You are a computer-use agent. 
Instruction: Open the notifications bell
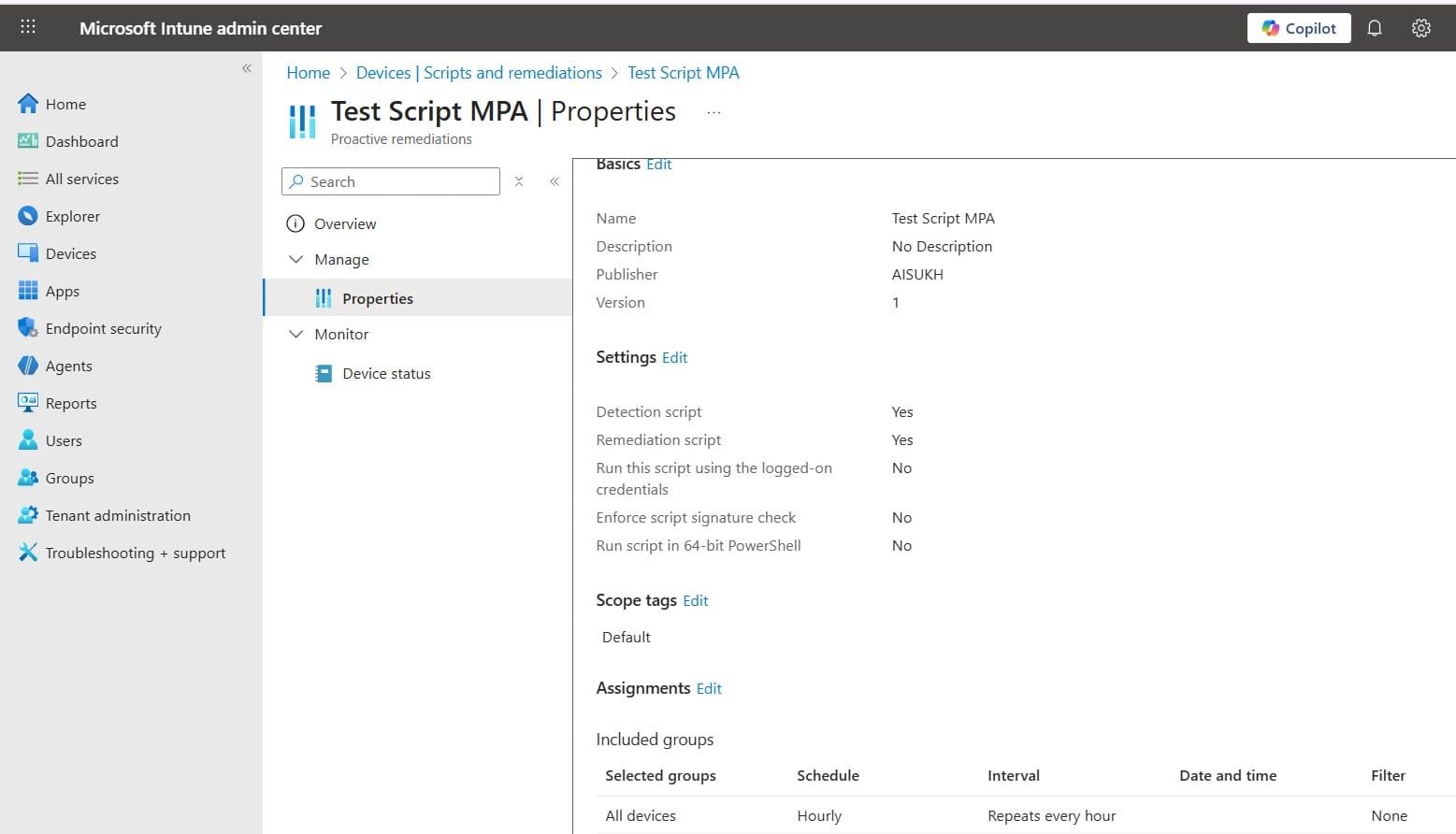[x=1375, y=28]
